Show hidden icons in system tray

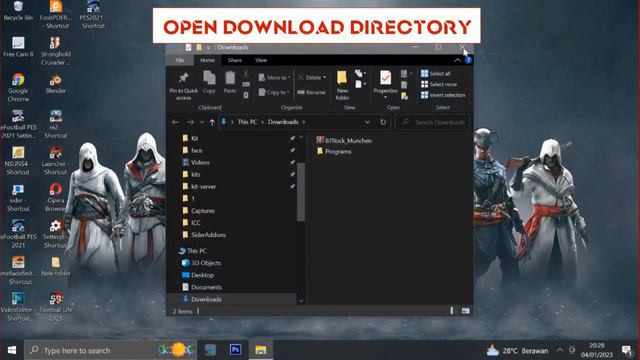click(560, 350)
